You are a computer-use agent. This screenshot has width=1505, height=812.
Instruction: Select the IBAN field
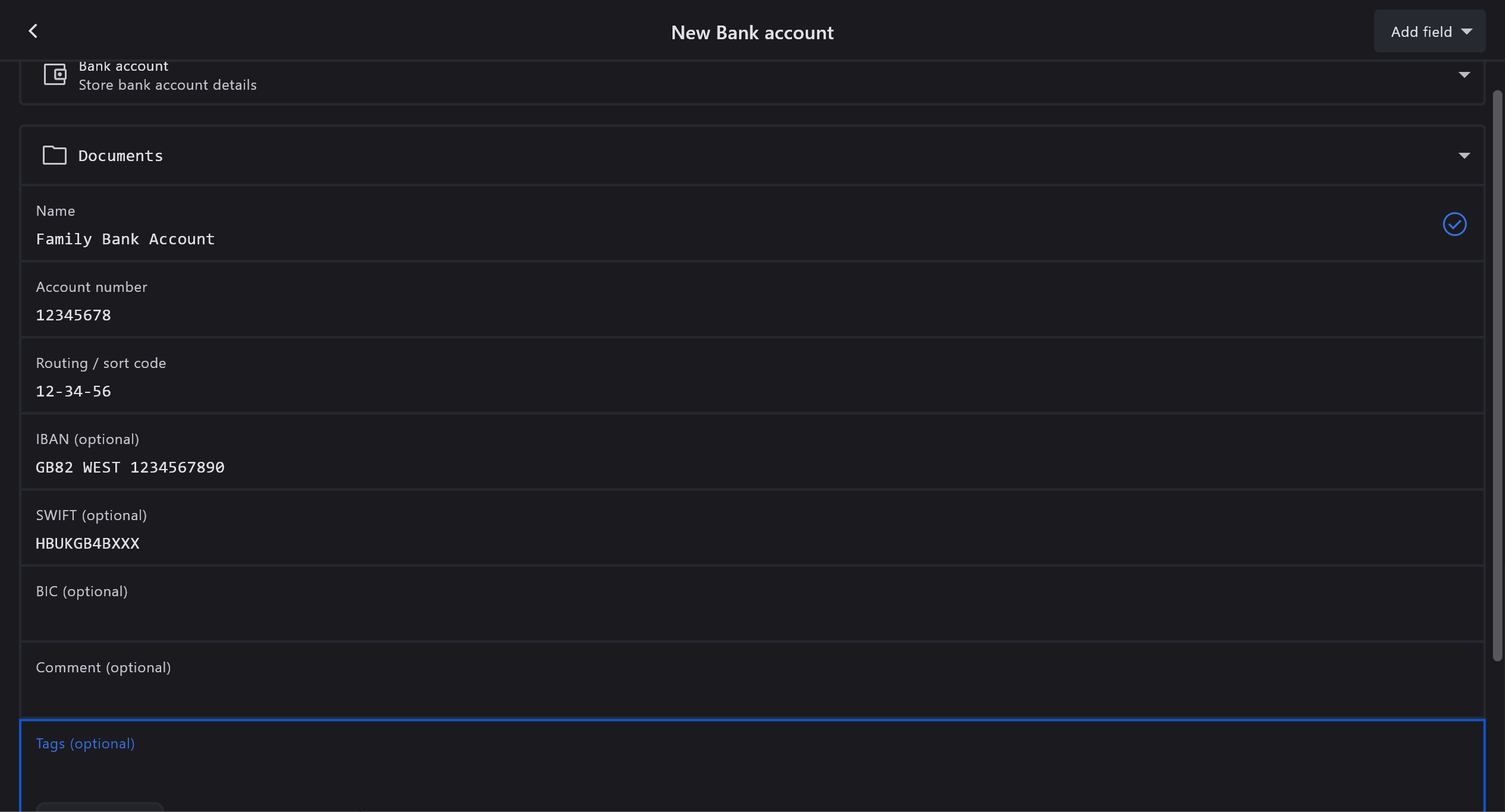coord(714,467)
